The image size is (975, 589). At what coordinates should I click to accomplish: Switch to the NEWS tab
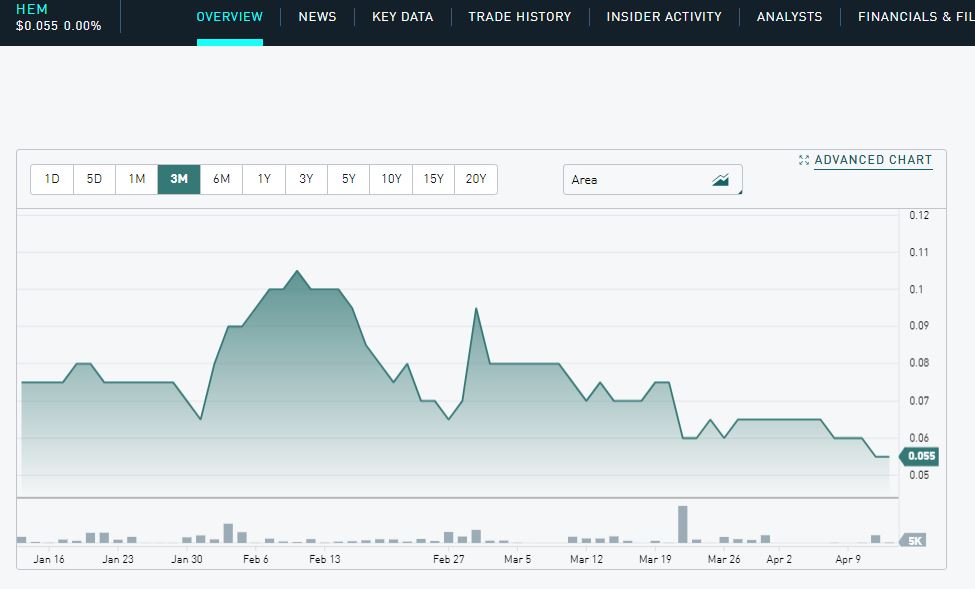(x=317, y=16)
